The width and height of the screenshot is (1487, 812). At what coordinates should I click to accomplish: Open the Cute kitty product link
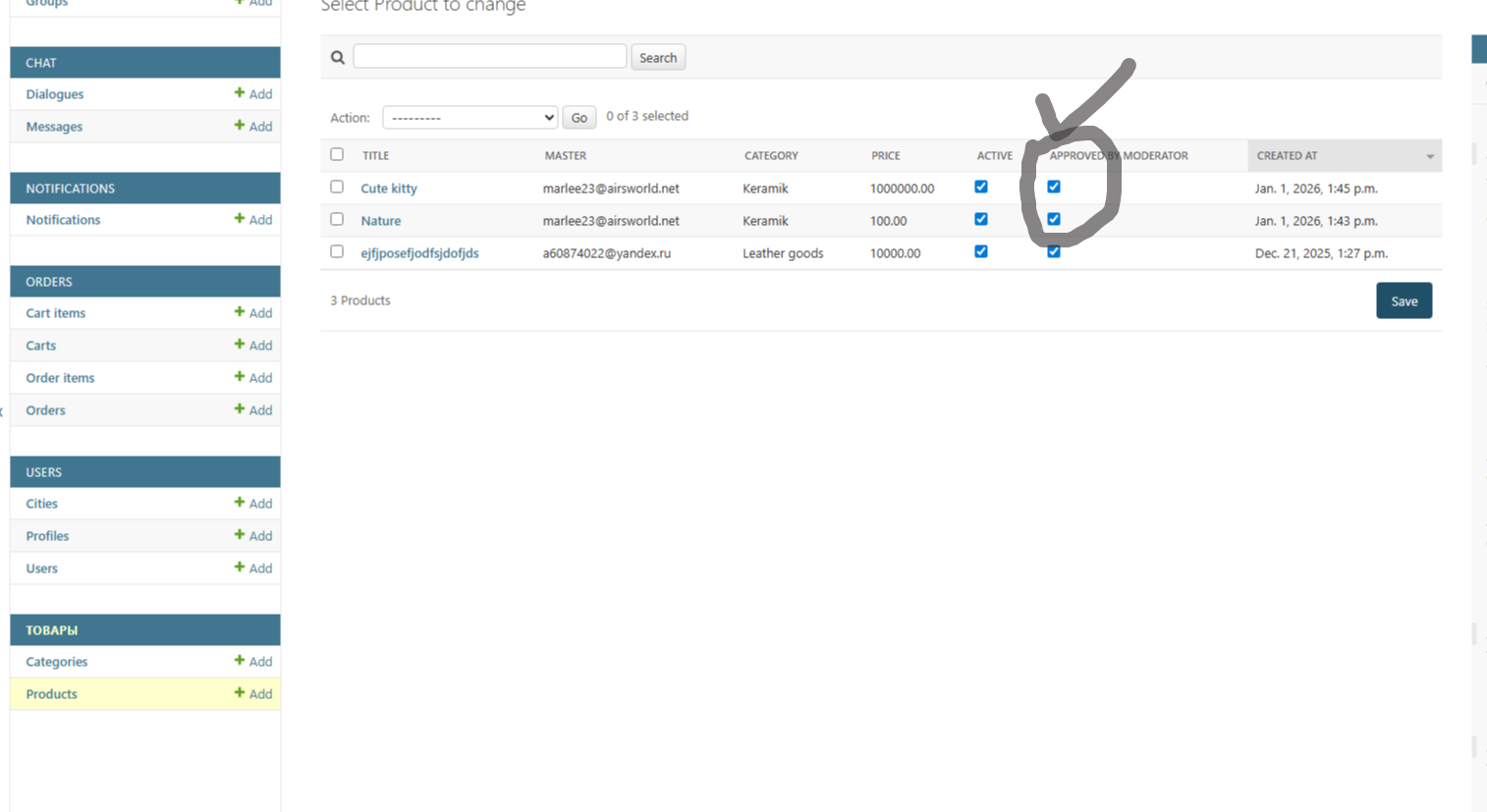[x=389, y=189]
